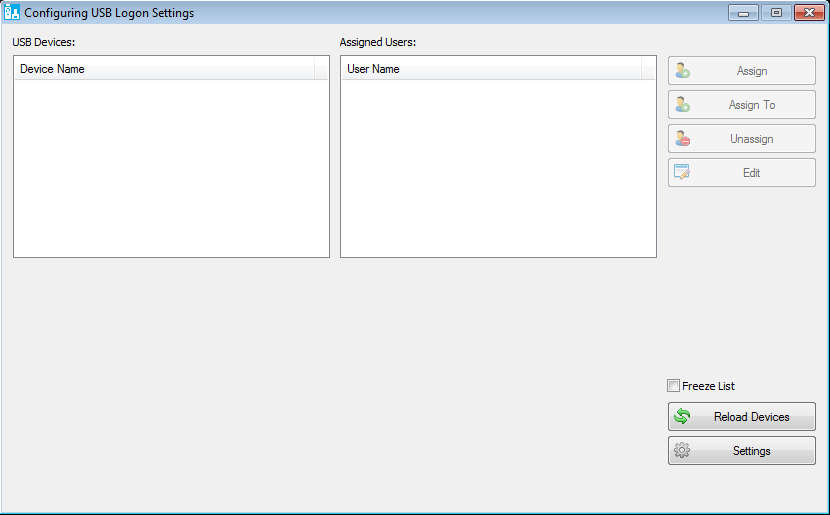Screen dimensions: 830x515
Task: Sort by Device Name column header
Action: coord(164,69)
